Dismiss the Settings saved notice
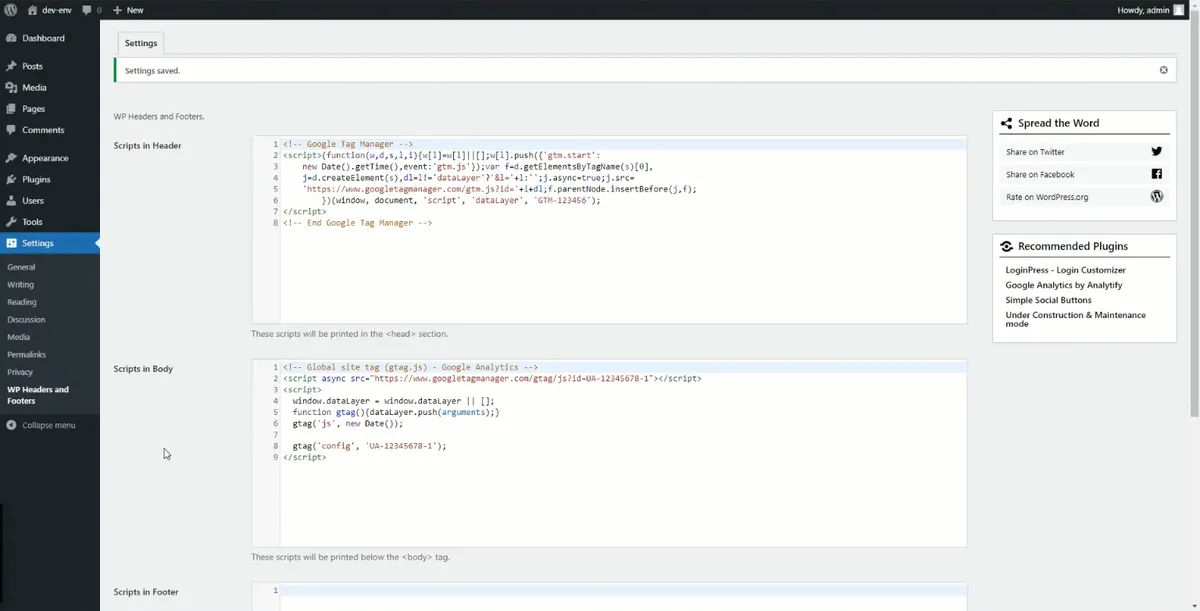 coord(1163,70)
